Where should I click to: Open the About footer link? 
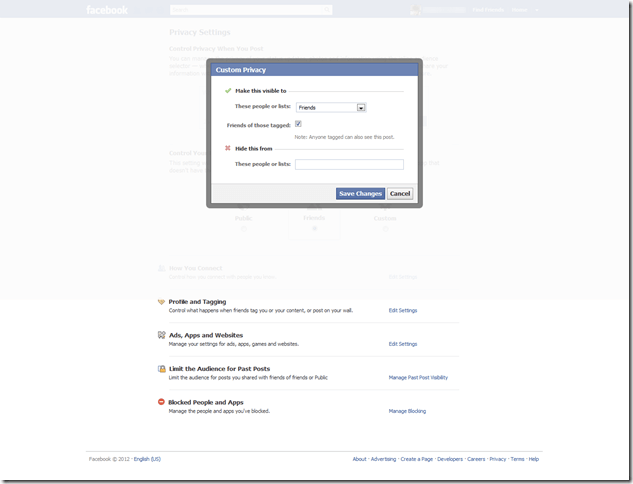pos(359,459)
